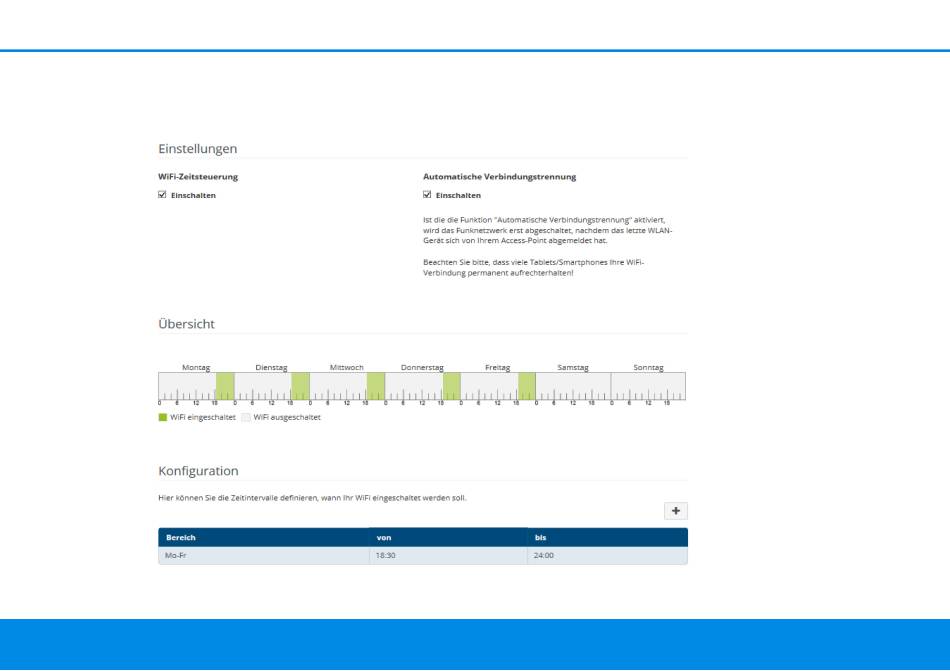Toggle WiFi-Zeitsteuerung Einschalten checkbox

(162, 194)
